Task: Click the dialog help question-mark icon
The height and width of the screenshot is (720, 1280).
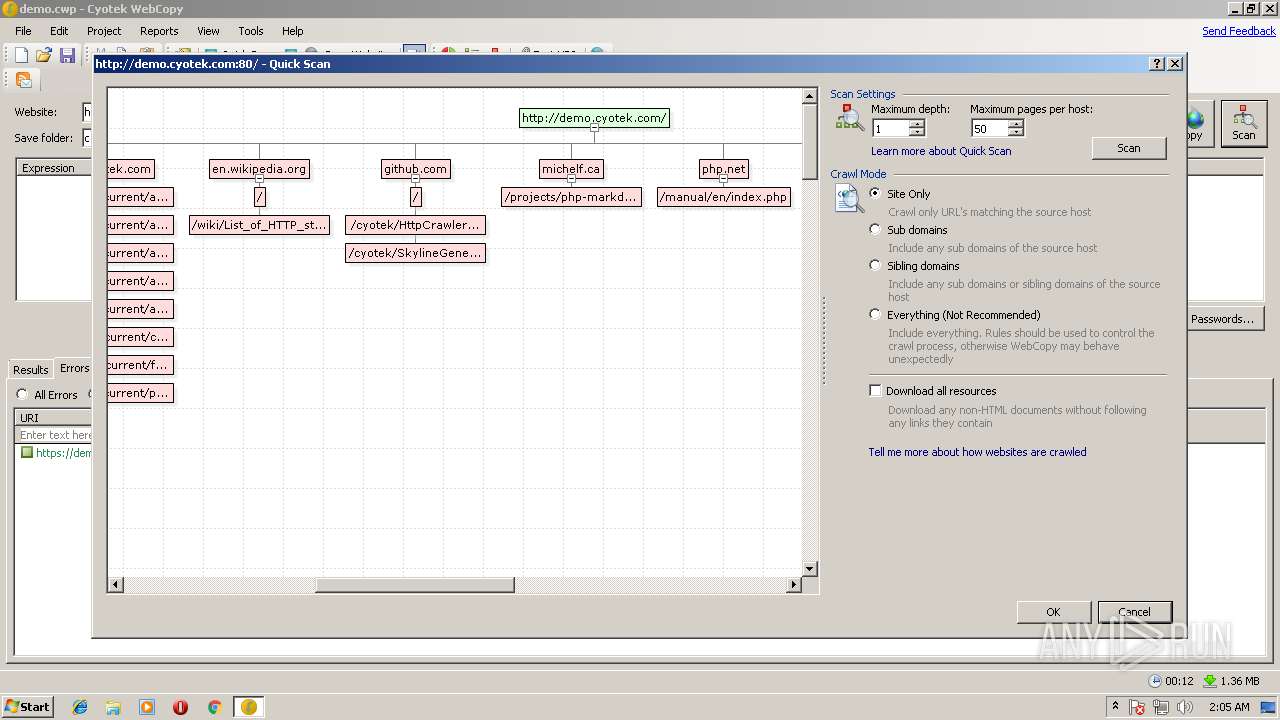Action: coord(1158,63)
